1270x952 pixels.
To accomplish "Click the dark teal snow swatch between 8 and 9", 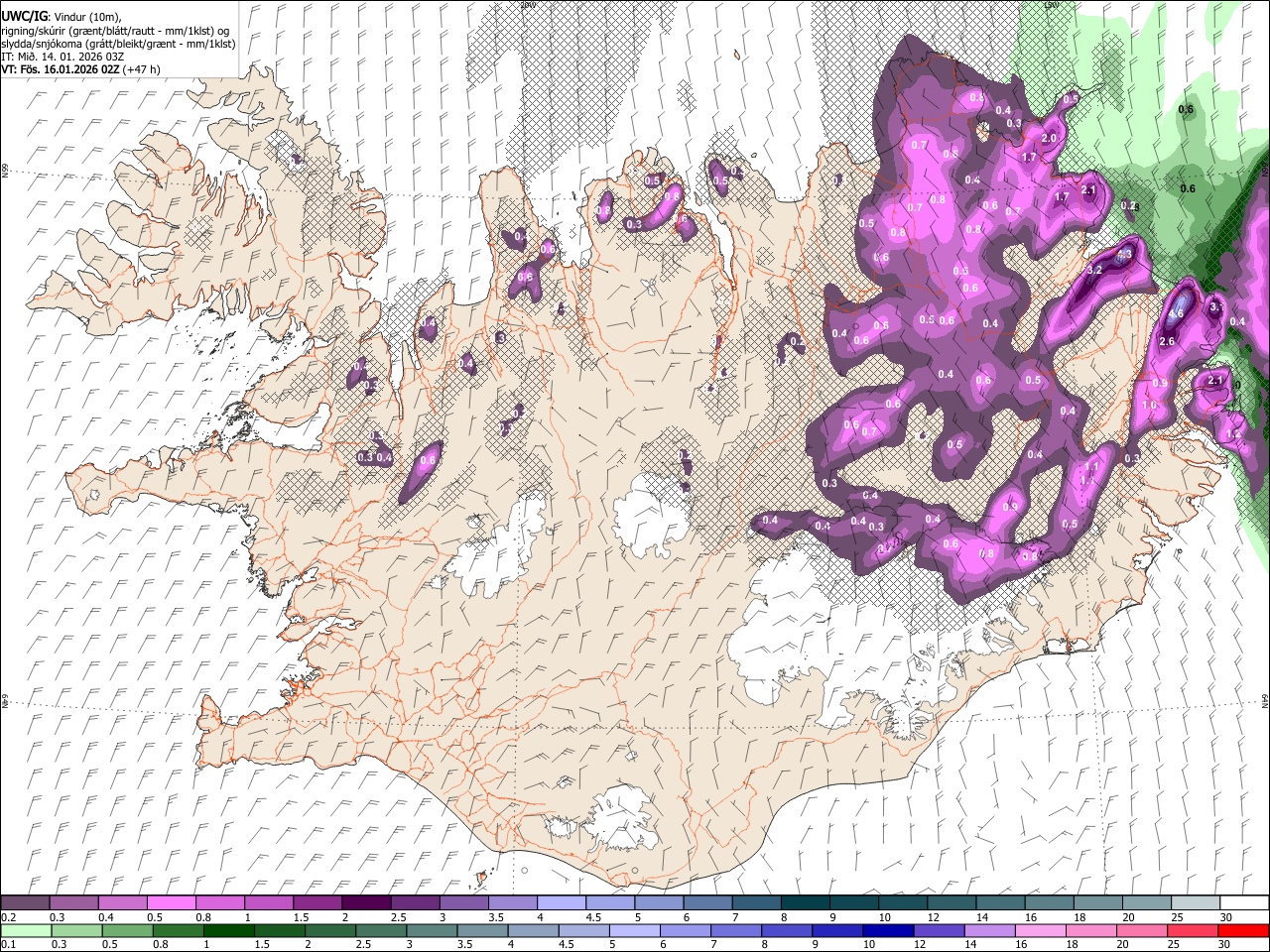I will tap(805, 902).
